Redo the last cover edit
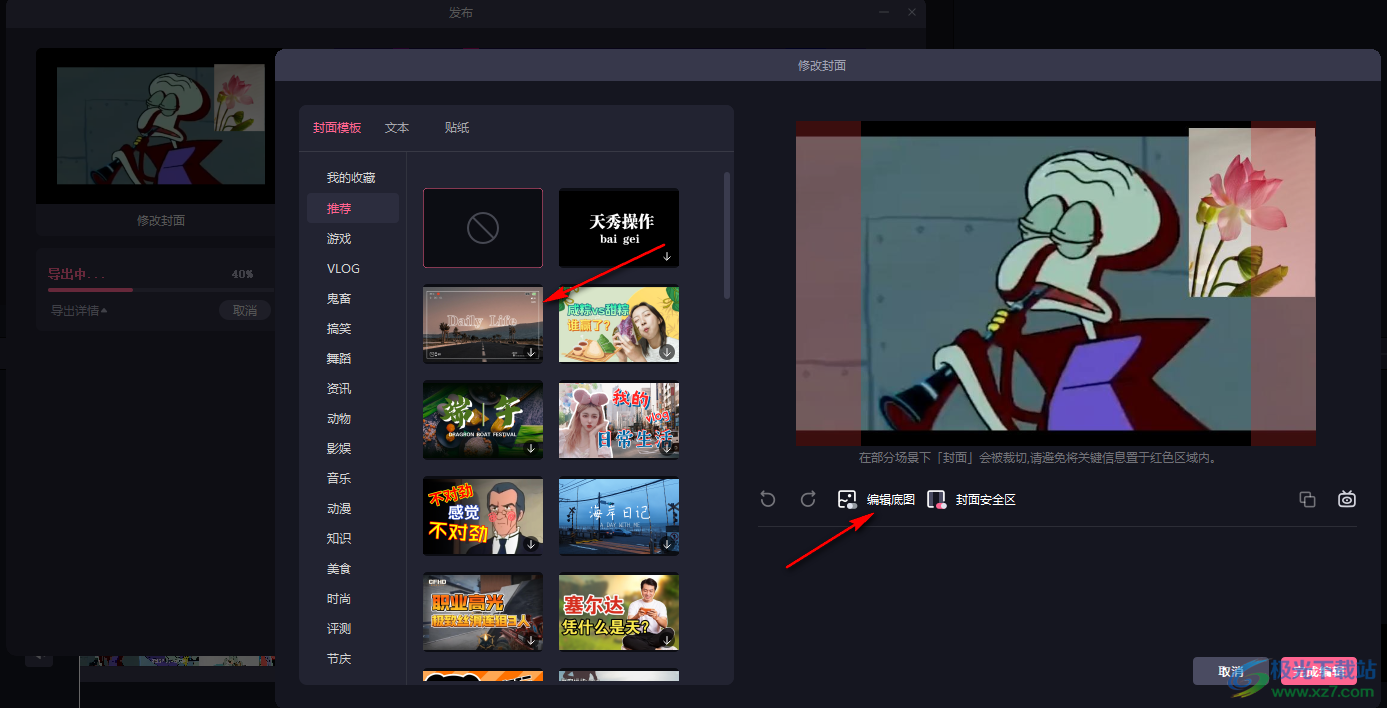The height and width of the screenshot is (708, 1387). (808, 499)
